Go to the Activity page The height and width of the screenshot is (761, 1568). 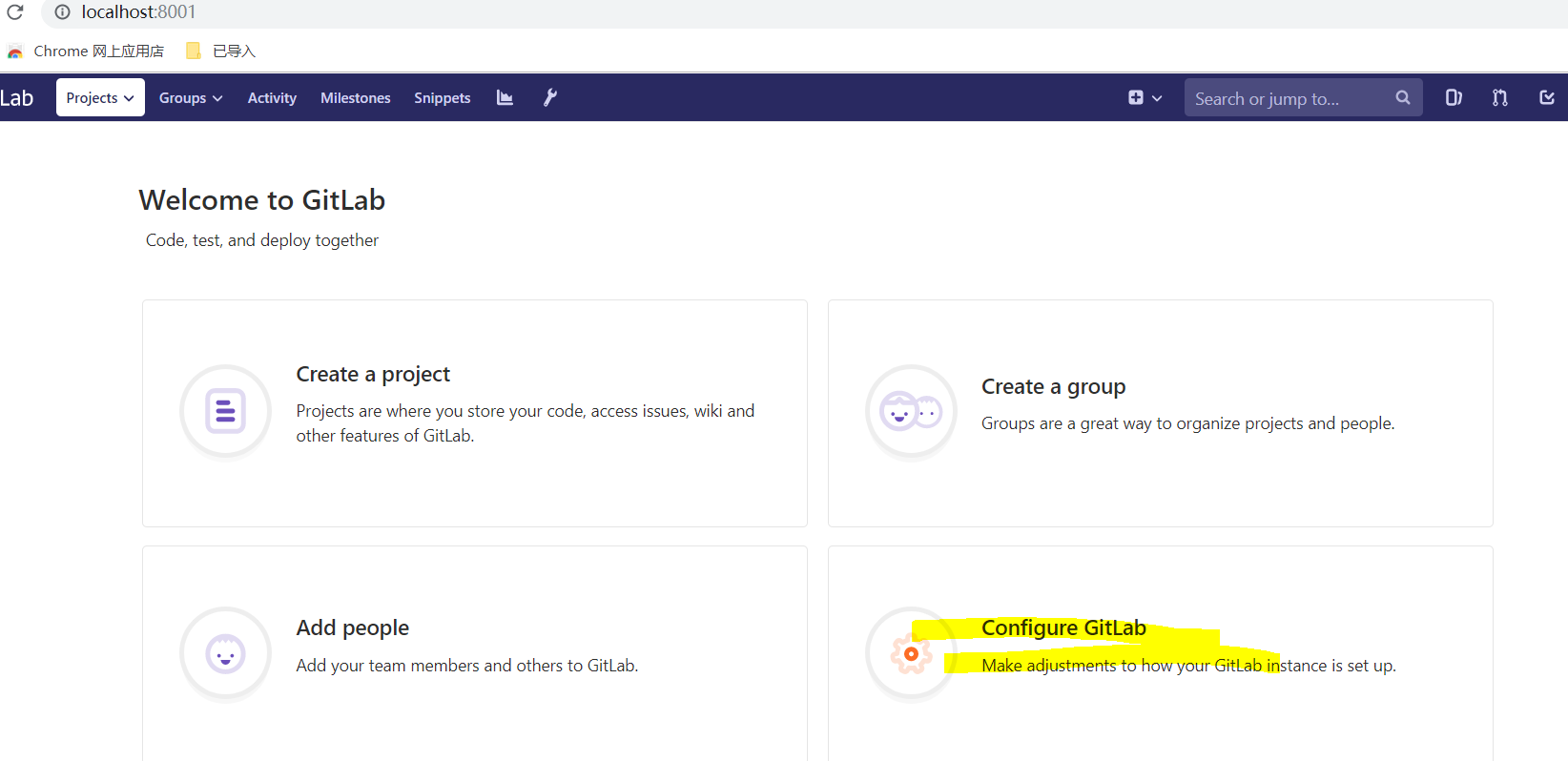tap(272, 97)
